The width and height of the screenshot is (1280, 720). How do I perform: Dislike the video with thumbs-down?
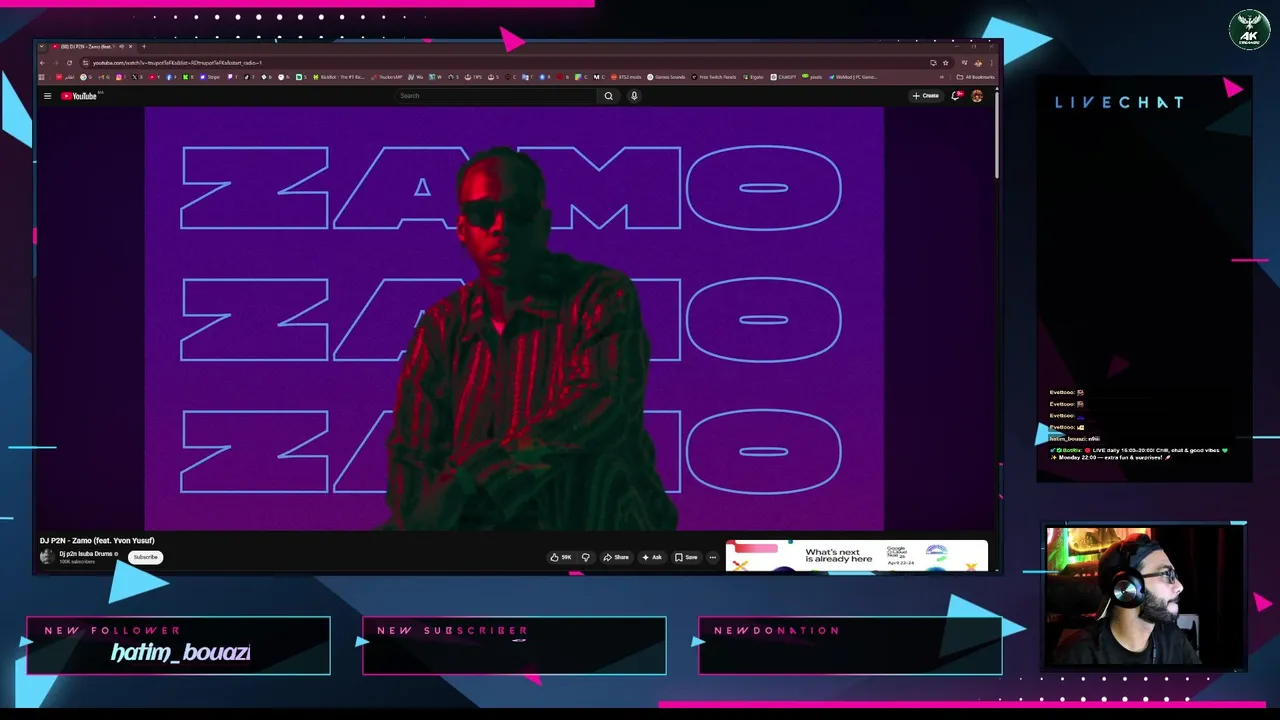click(x=586, y=557)
